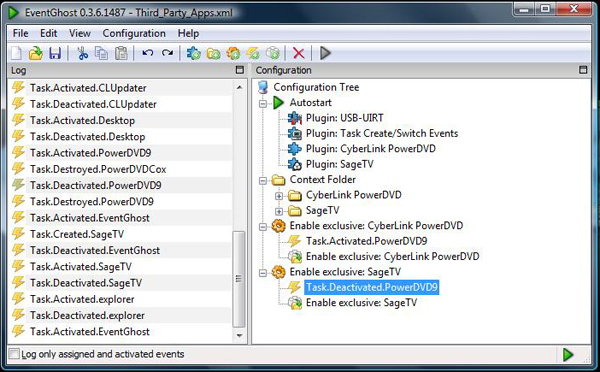
Task: Paste item using clipboard icon
Action: [121, 53]
